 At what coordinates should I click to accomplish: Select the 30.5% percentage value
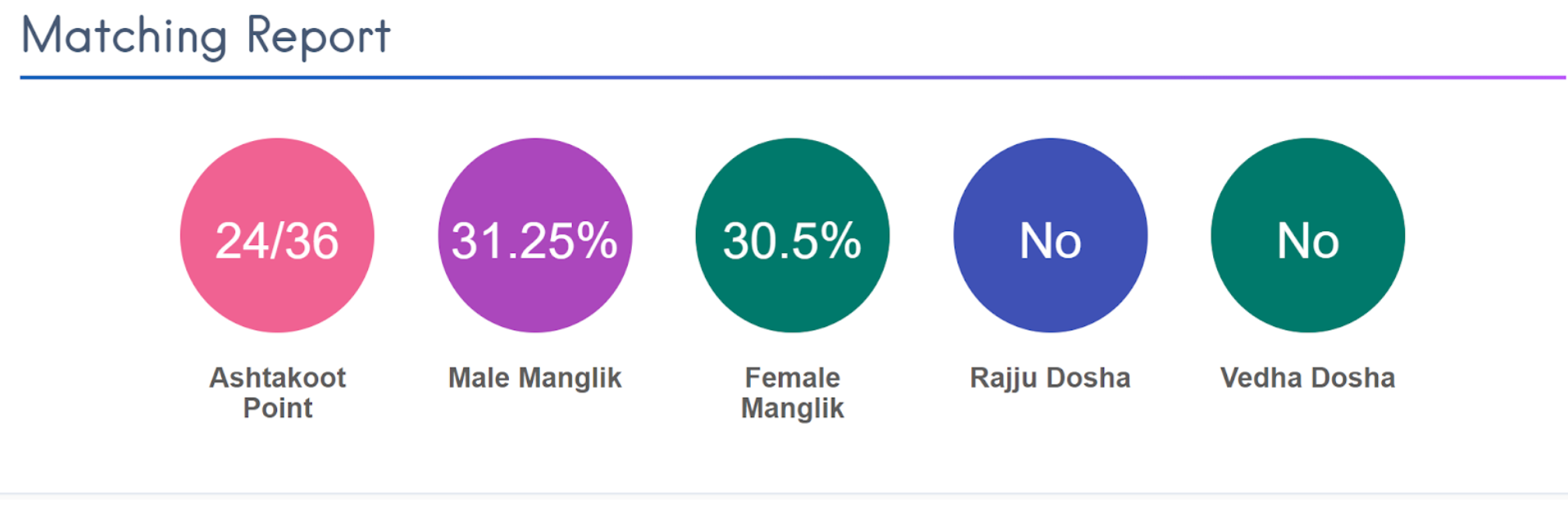[x=792, y=241]
